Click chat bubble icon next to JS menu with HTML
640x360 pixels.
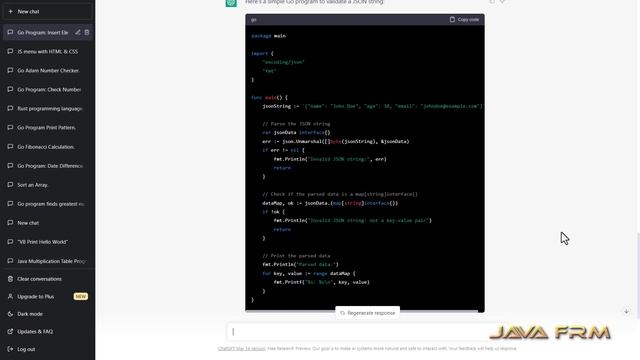click(x=10, y=51)
